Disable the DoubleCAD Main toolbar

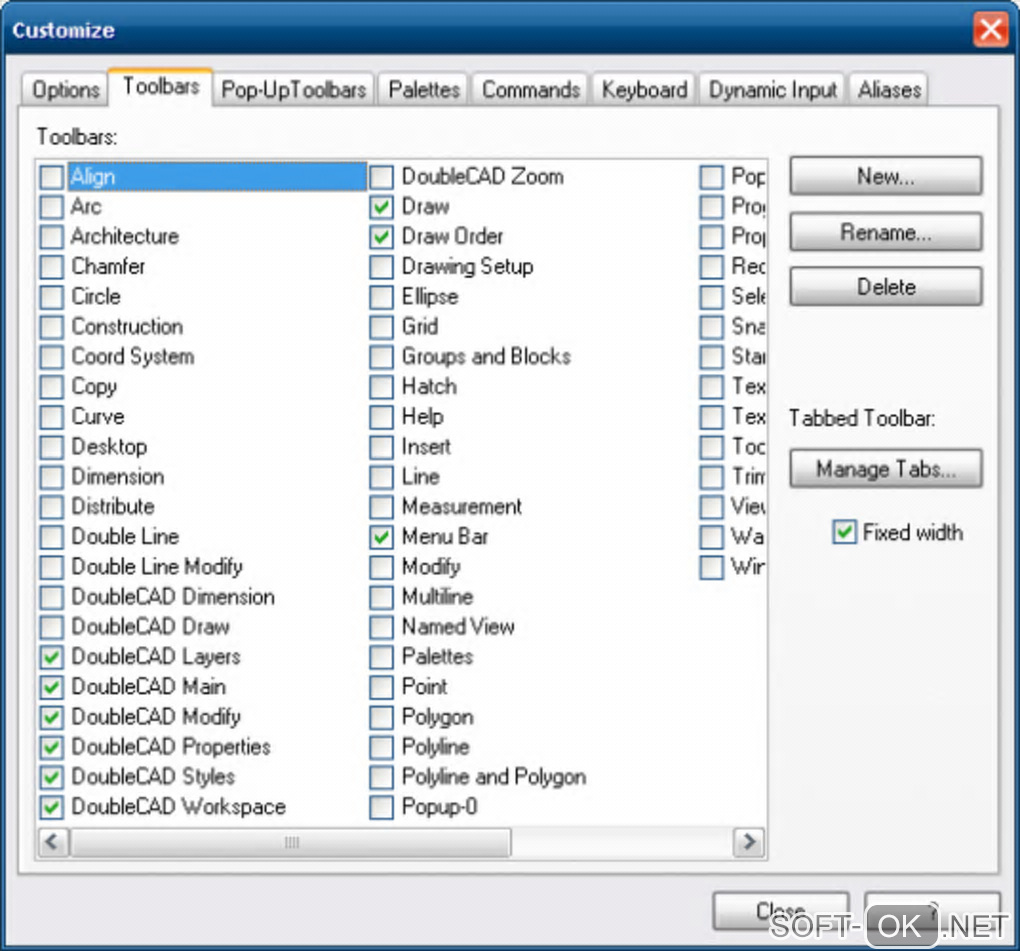point(51,687)
